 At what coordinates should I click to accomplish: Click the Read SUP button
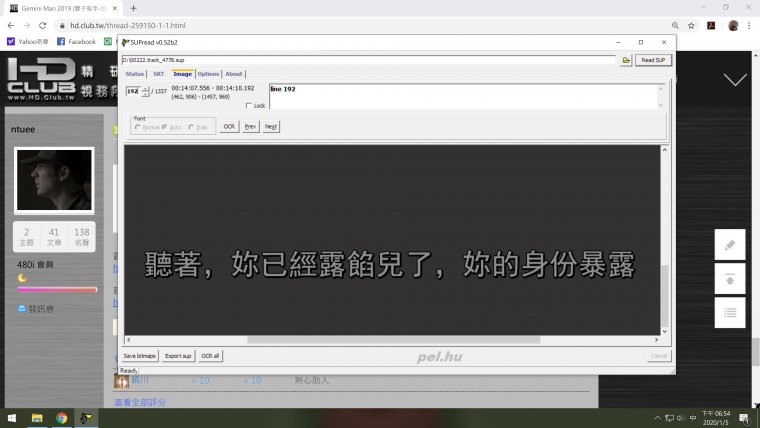click(653, 60)
